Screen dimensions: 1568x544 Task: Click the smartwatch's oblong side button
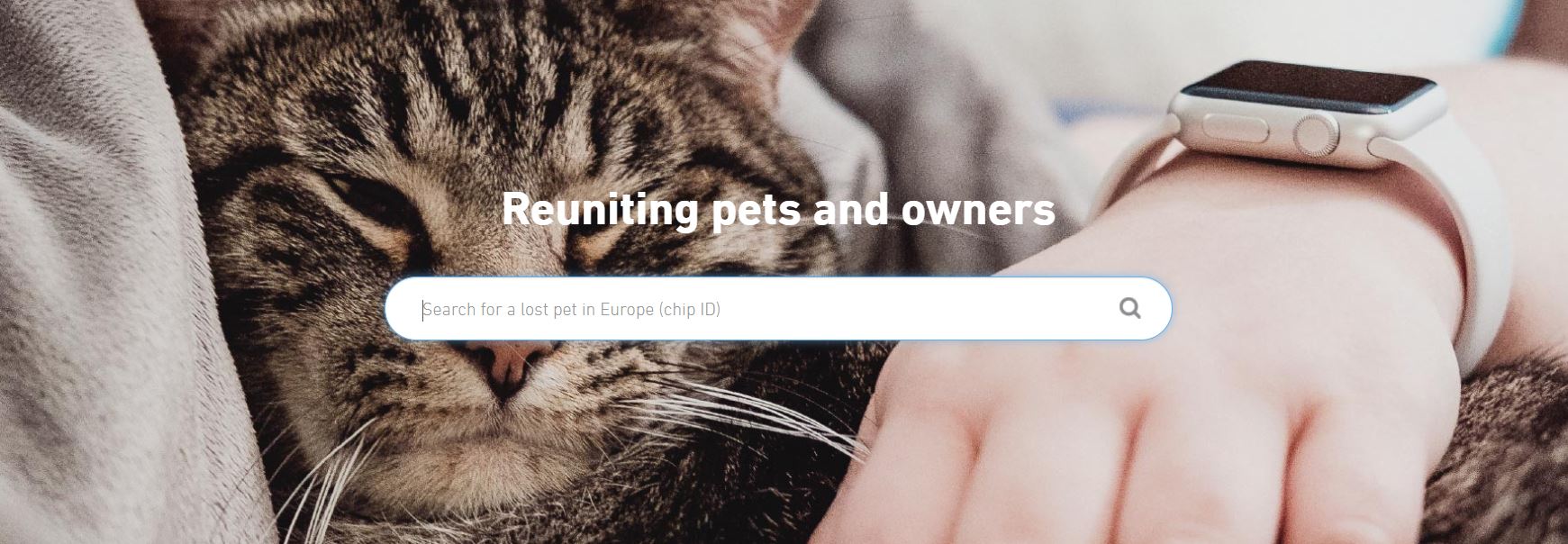click(x=1235, y=127)
